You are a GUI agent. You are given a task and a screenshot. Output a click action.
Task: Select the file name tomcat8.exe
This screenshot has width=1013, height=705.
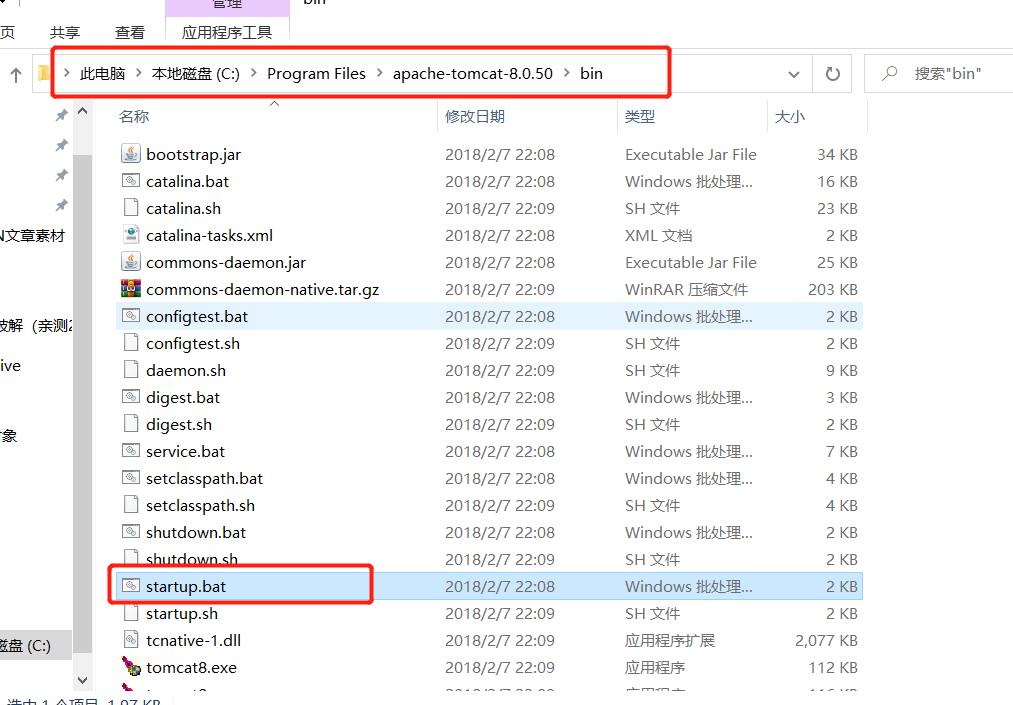coord(191,668)
